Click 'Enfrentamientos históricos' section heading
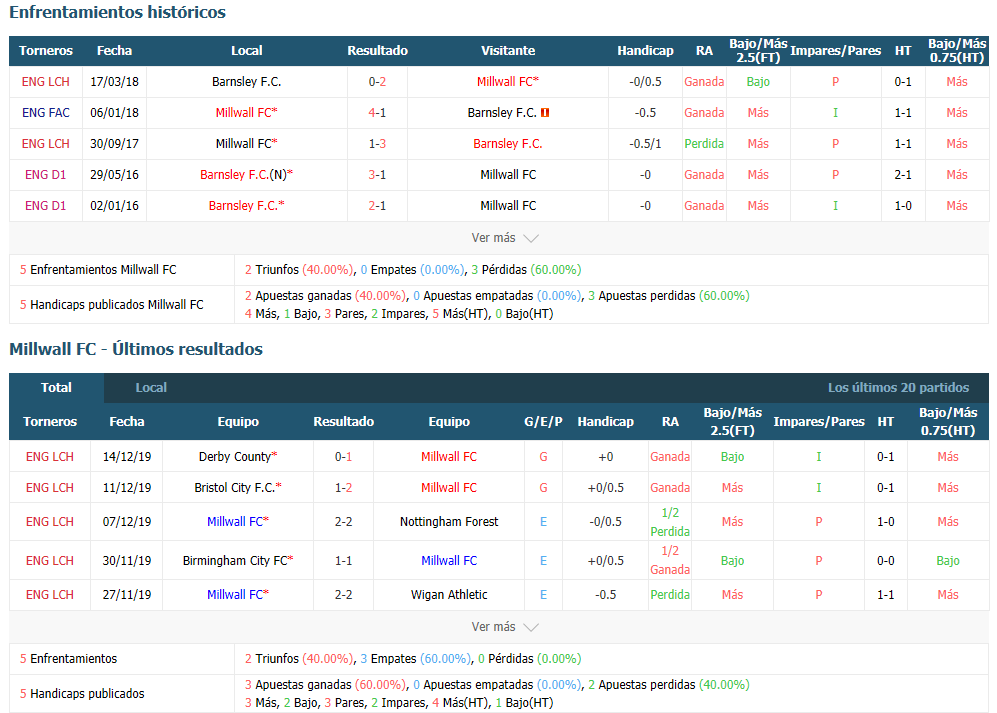The width and height of the screenshot is (997, 713). coord(118,12)
